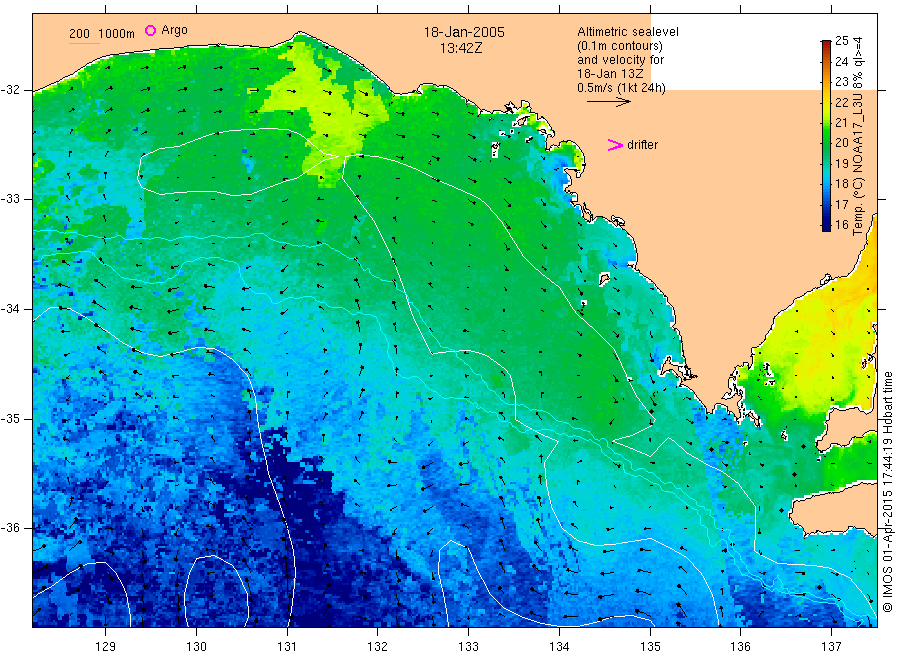Click the magenta drifter arrow symbol
The height and width of the screenshot is (660, 900).
point(615,145)
